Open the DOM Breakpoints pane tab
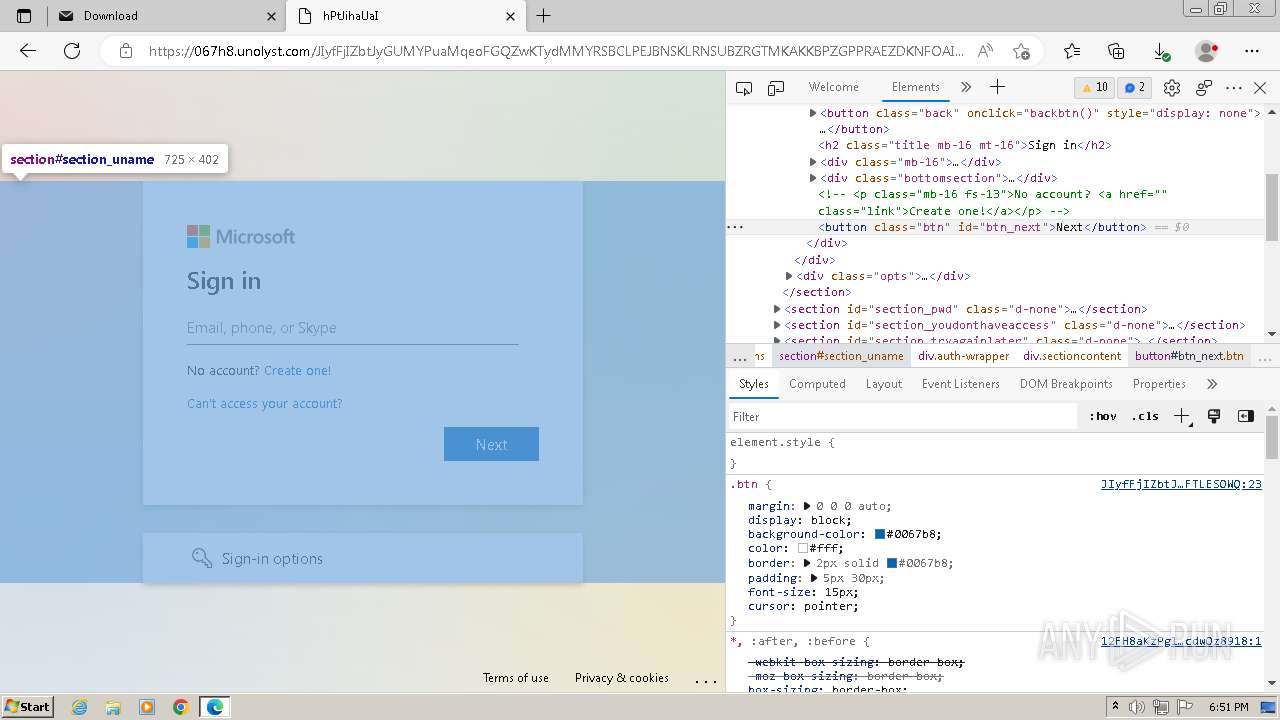1280x720 pixels. tap(1066, 384)
